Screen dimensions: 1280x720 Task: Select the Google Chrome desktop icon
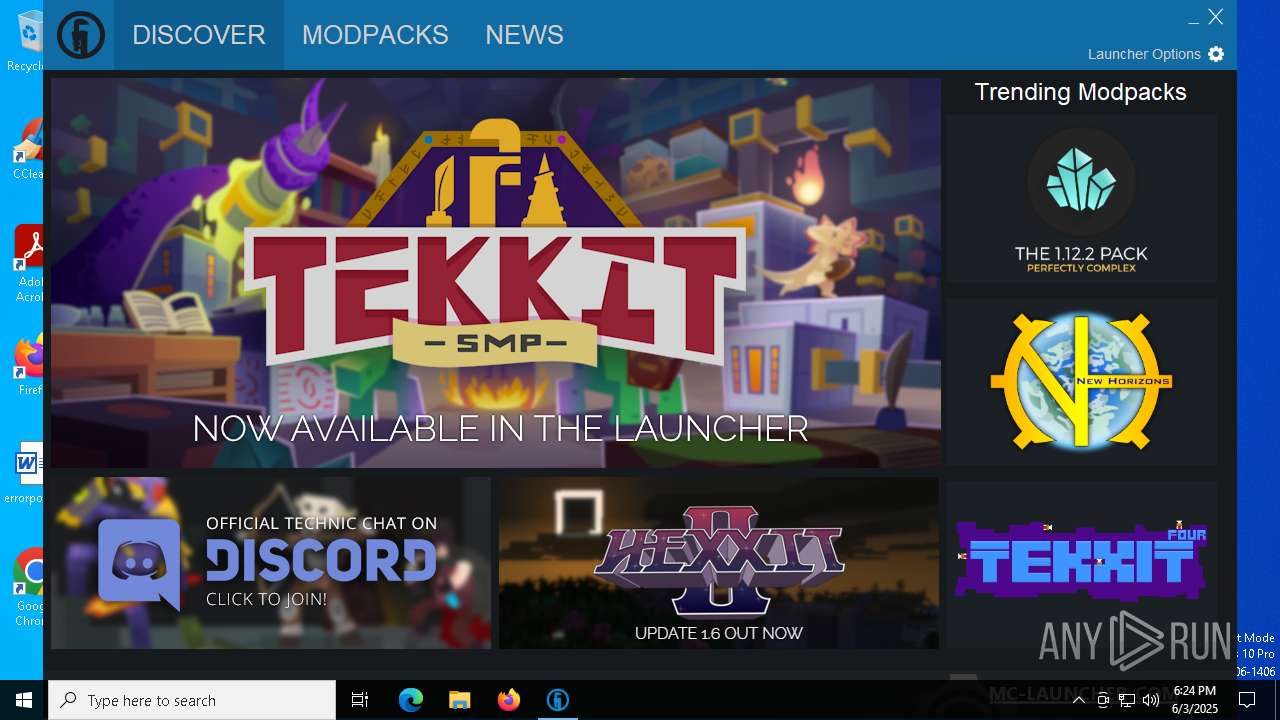coord(30,587)
